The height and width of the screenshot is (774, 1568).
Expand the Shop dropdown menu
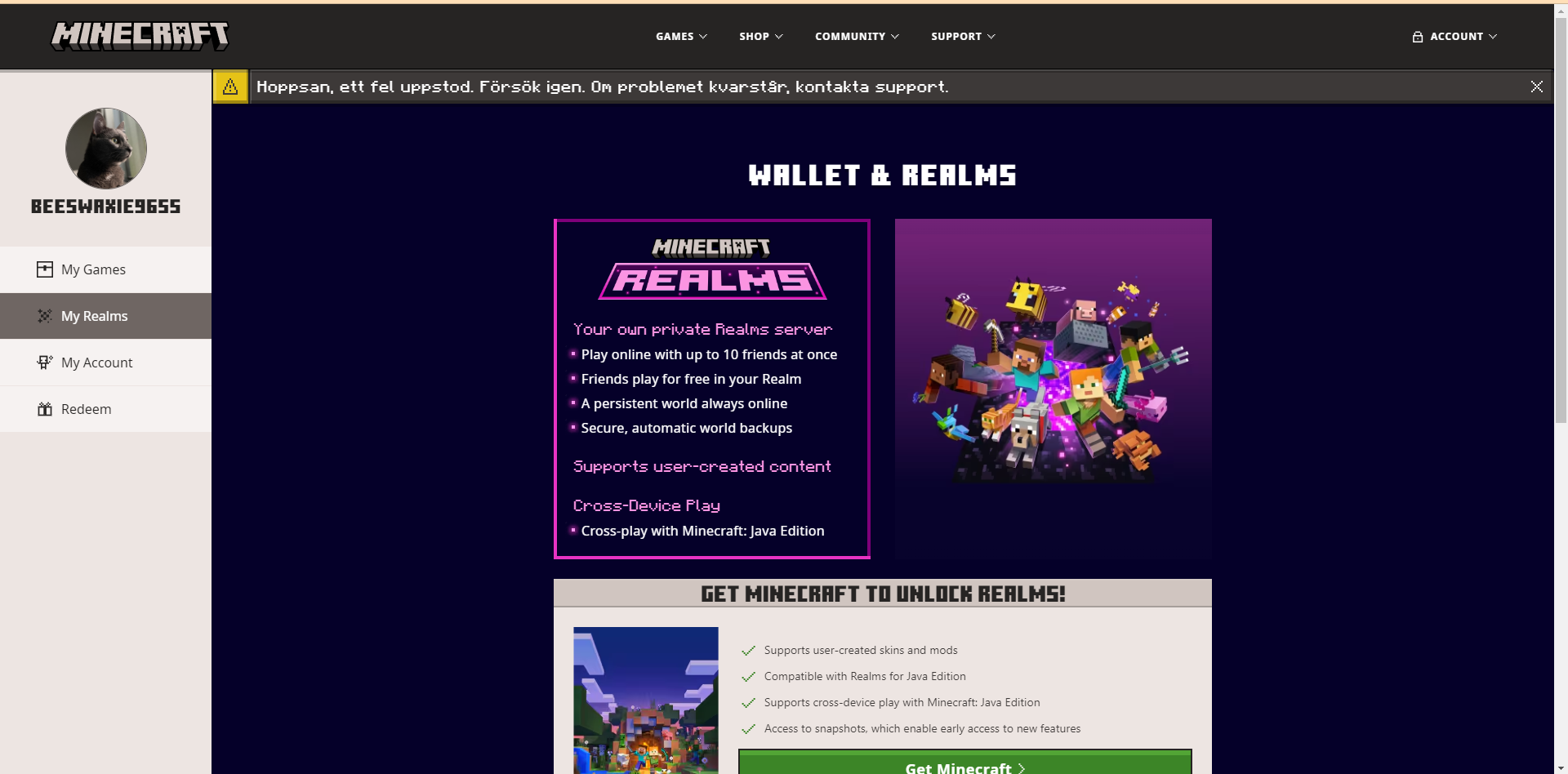(x=760, y=37)
